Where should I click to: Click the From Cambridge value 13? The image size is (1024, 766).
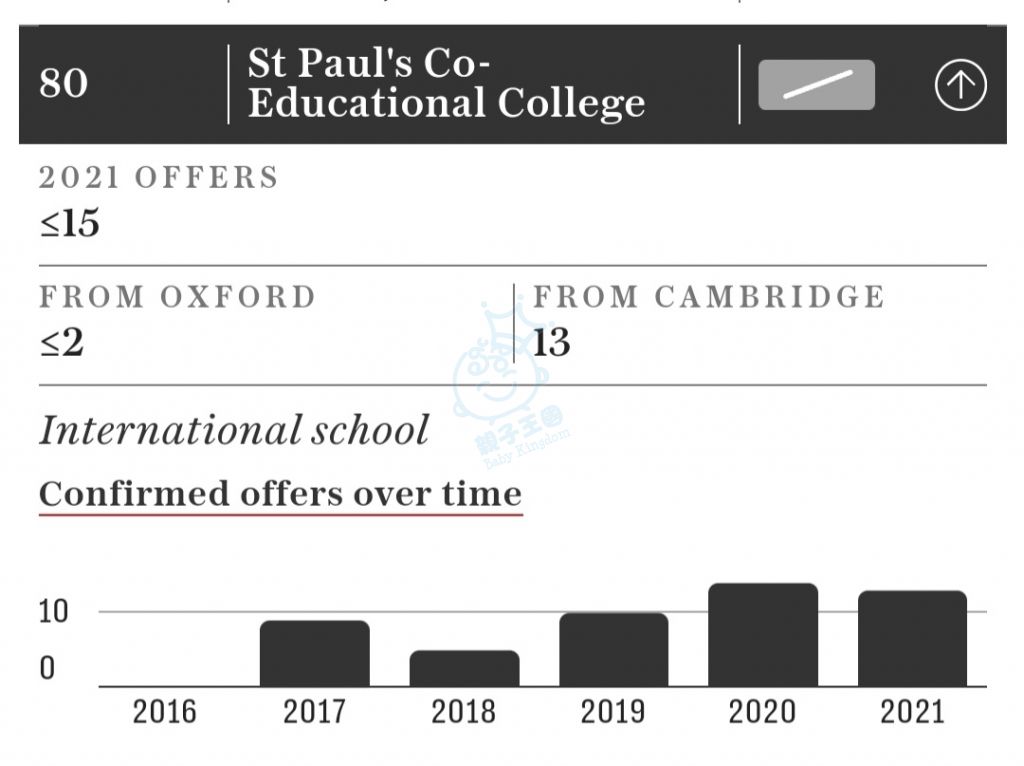point(552,343)
